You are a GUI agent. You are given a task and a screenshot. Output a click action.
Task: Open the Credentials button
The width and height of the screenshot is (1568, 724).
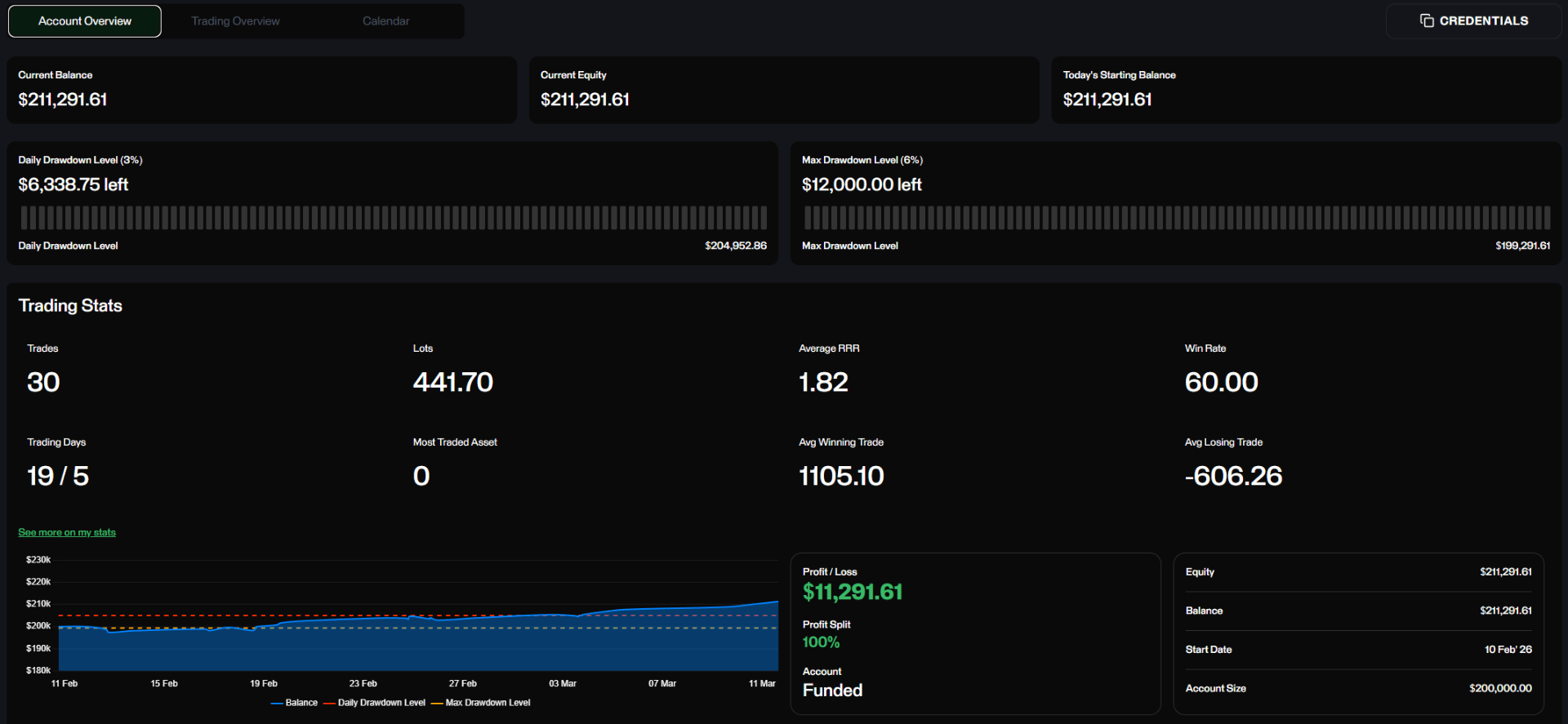click(x=1473, y=21)
